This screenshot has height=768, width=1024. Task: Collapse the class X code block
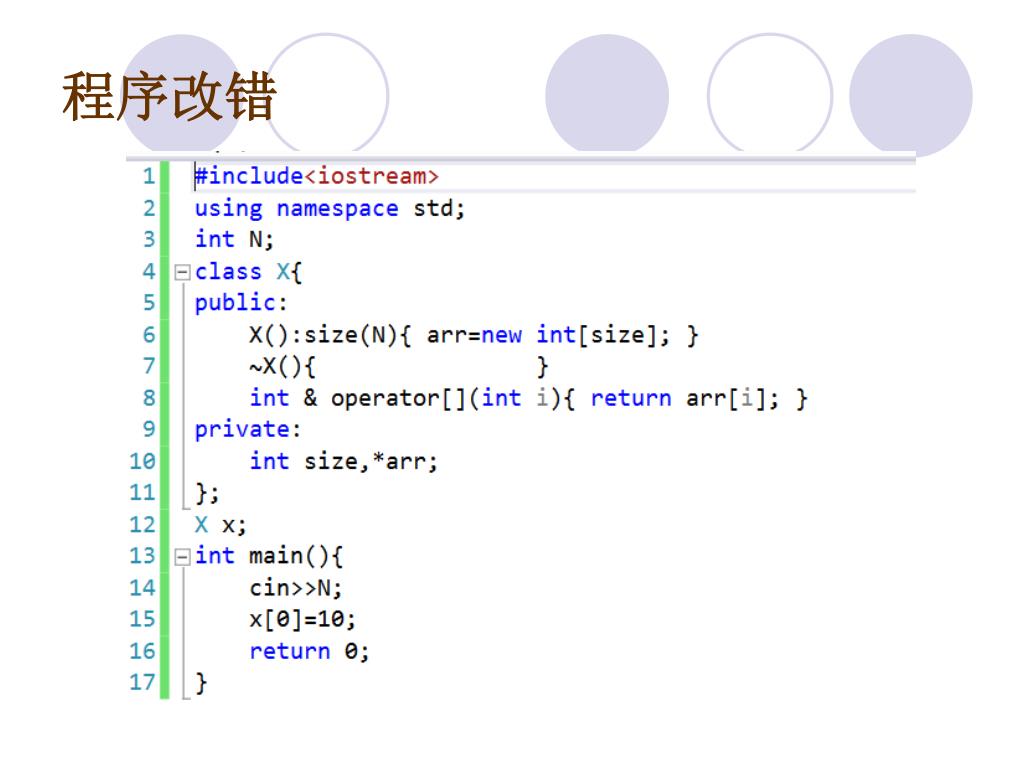[x=182, y=272]
